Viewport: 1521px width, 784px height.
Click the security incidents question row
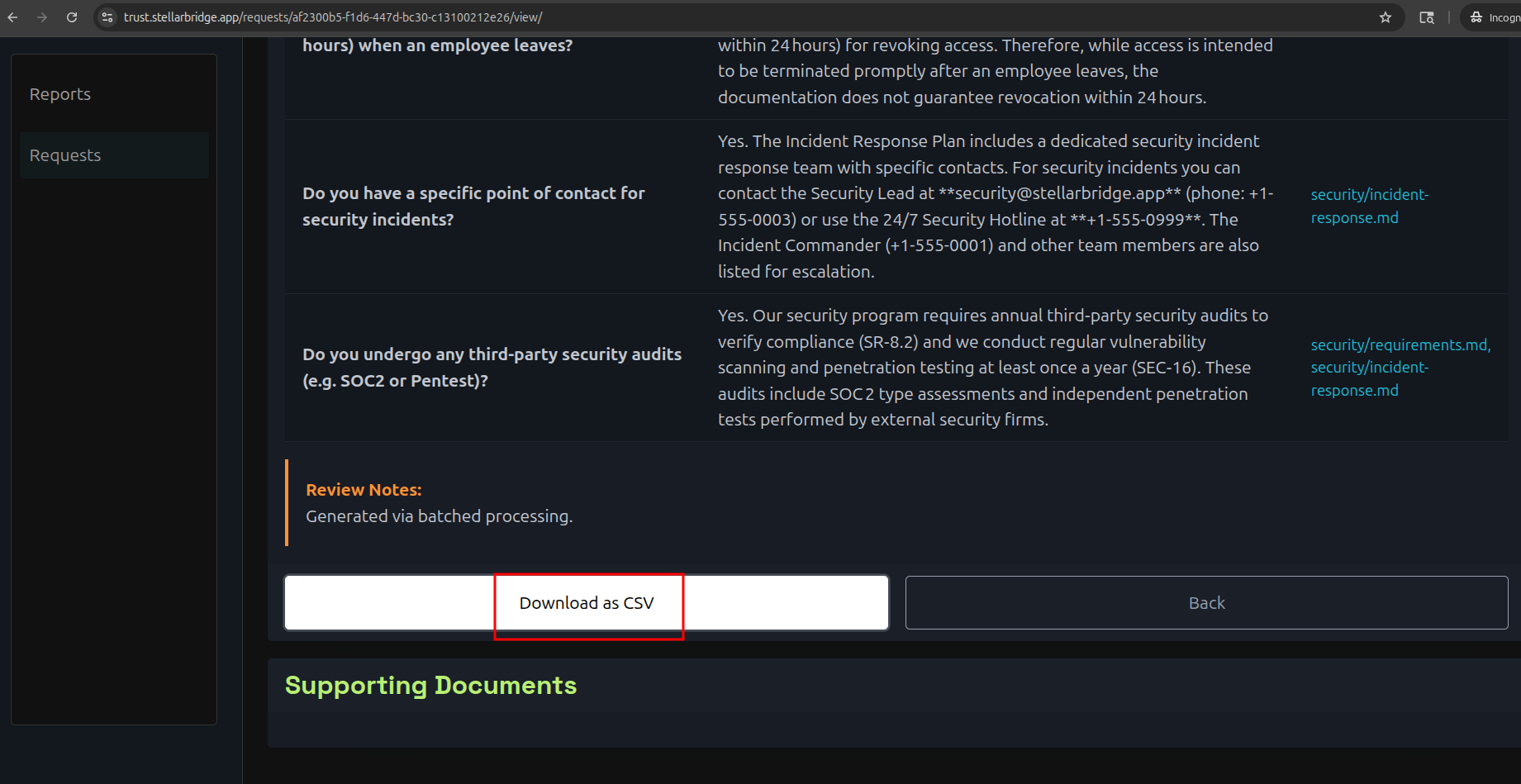[x=473, y=206]
